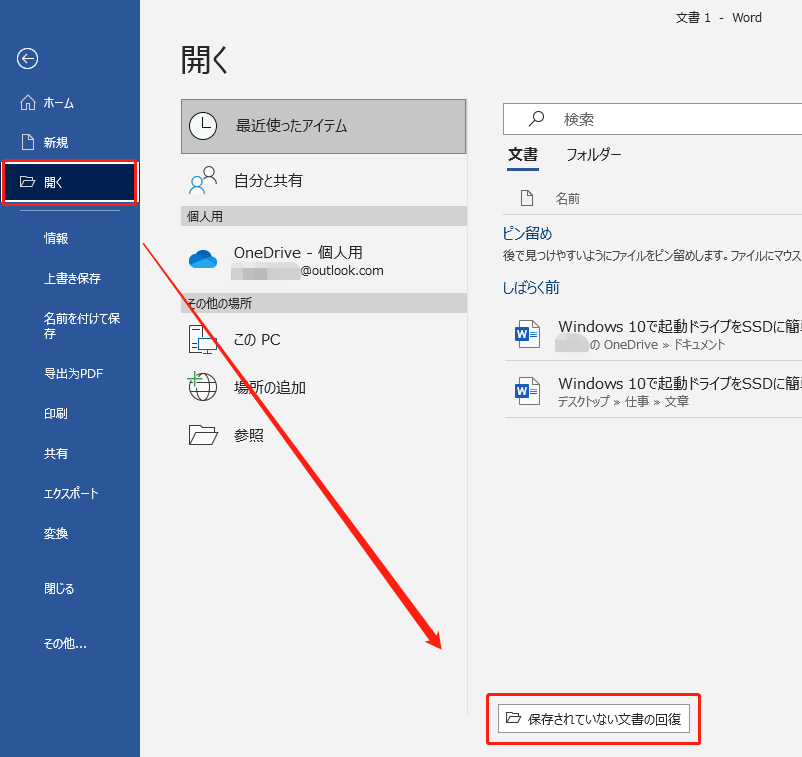Select エクスポート in the sidebar

[x=71, y=493]
